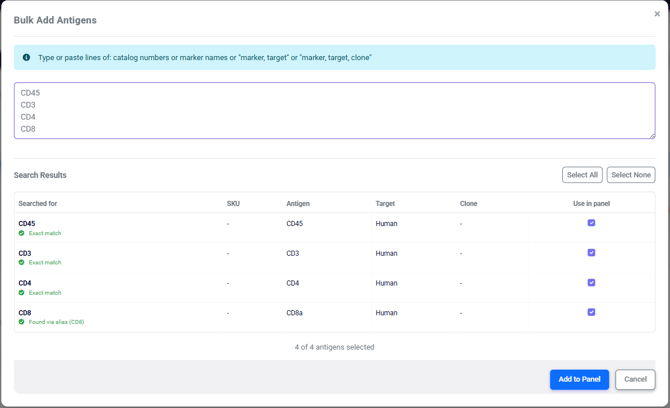Click the green check icon under CD8
This screenshot has width=670, height=408.
pyautogui.click(x=21, y=322)
